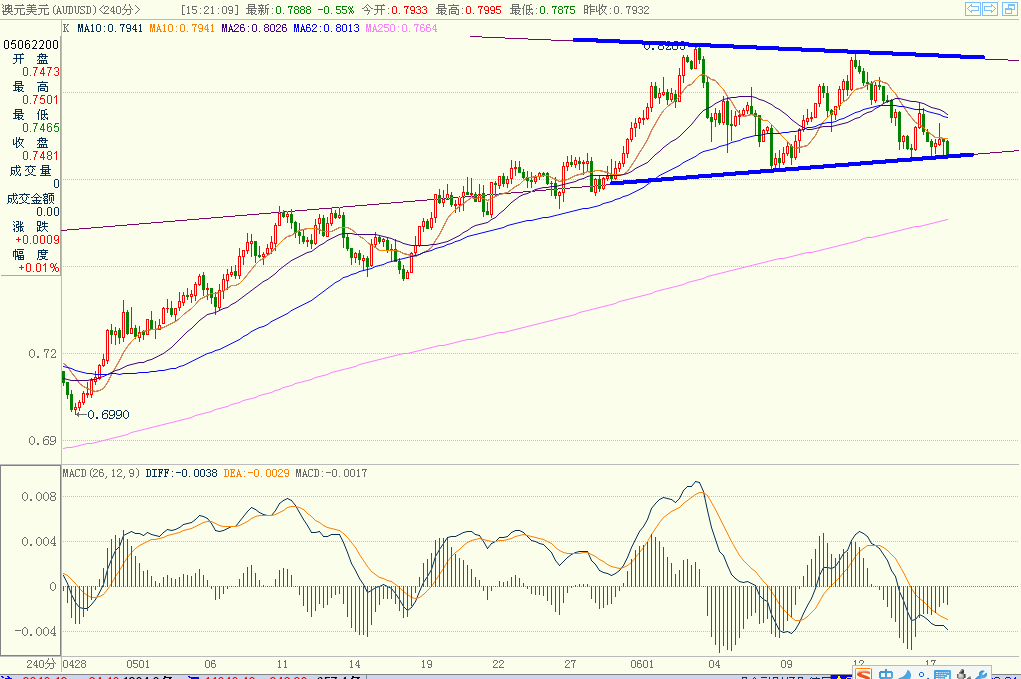Select the MA26:0.8026 indicator label
Image resolution: width=1021 pixels, height=679 pixels.
254,28
